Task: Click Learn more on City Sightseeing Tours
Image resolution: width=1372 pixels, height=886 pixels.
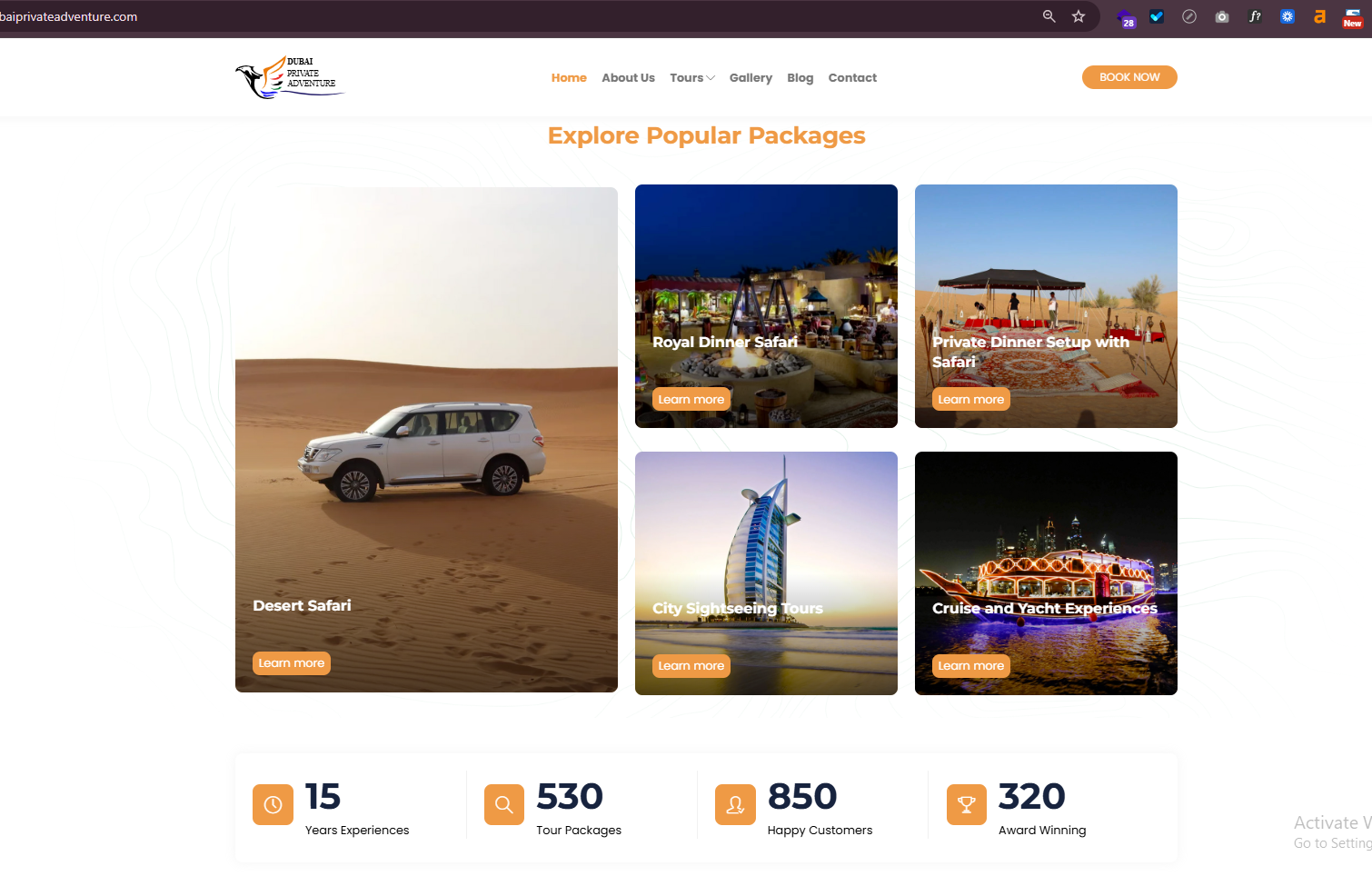Action: pyautogui.click(x=691, y=666)
